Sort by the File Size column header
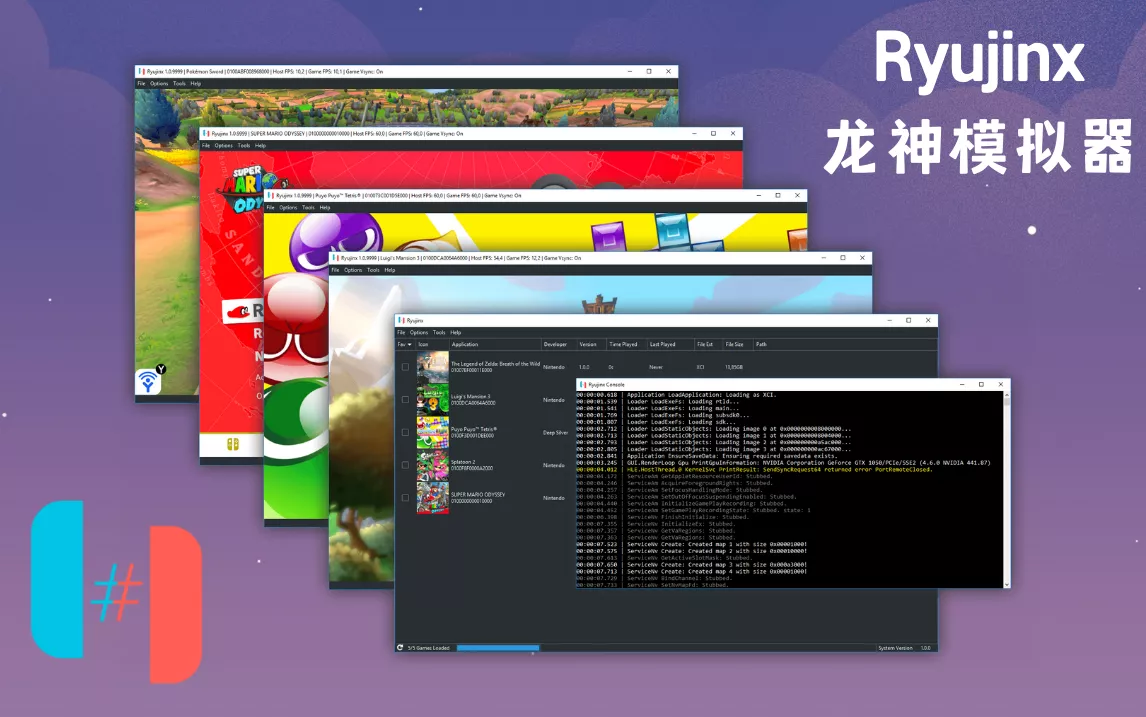 737,344
